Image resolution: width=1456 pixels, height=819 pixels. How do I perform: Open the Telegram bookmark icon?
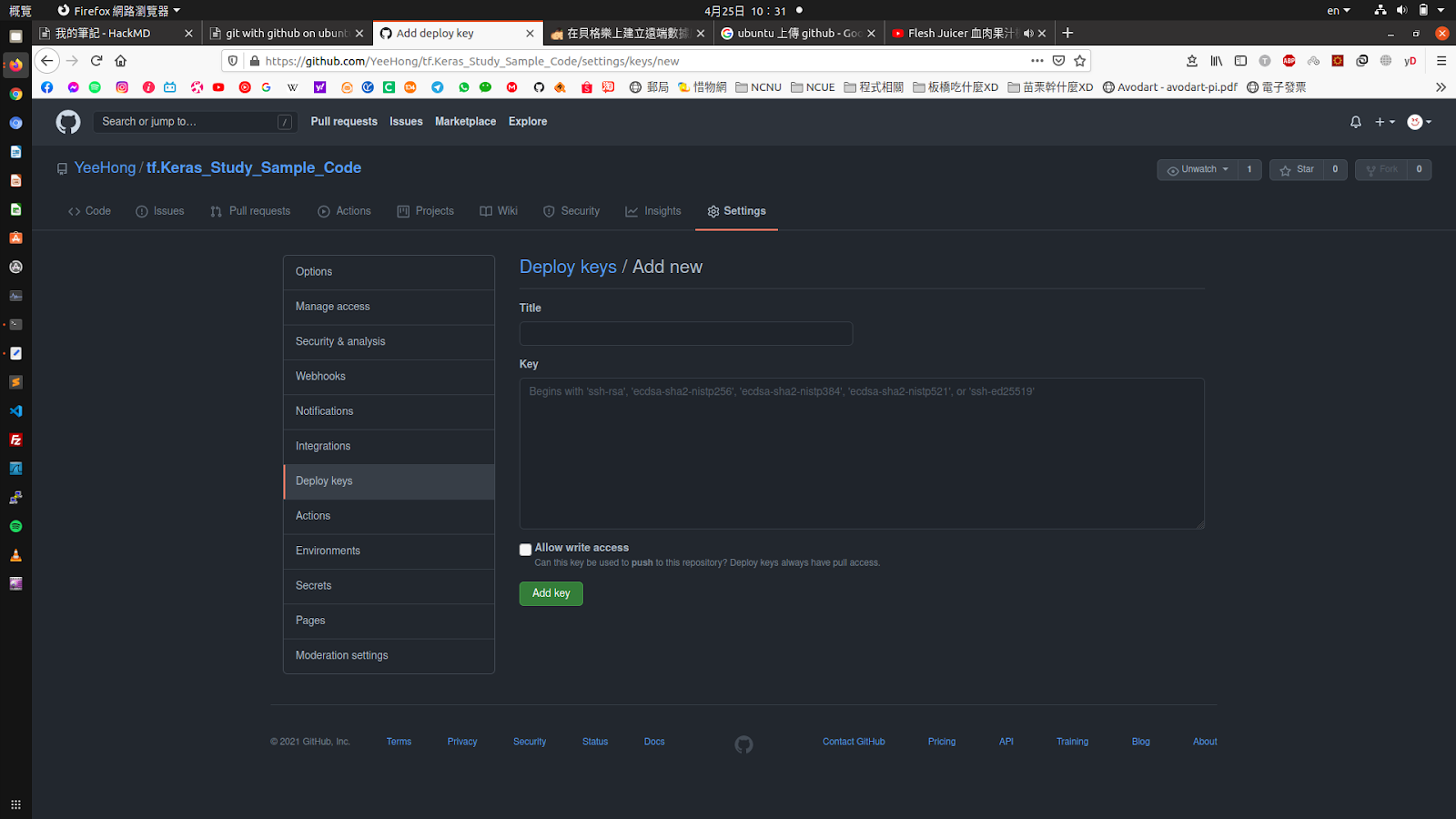(438, 87)
